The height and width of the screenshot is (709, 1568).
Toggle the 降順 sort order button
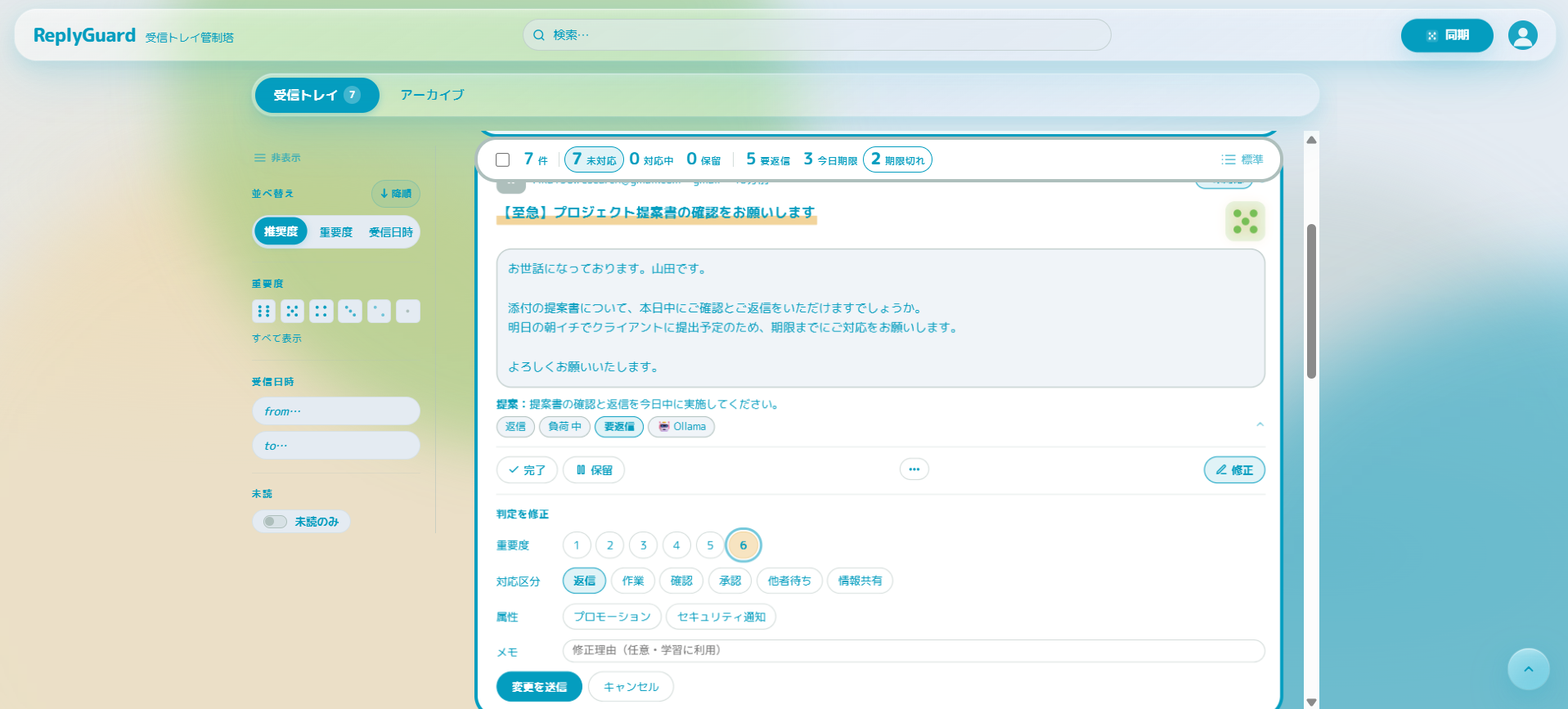click(396, 194)
